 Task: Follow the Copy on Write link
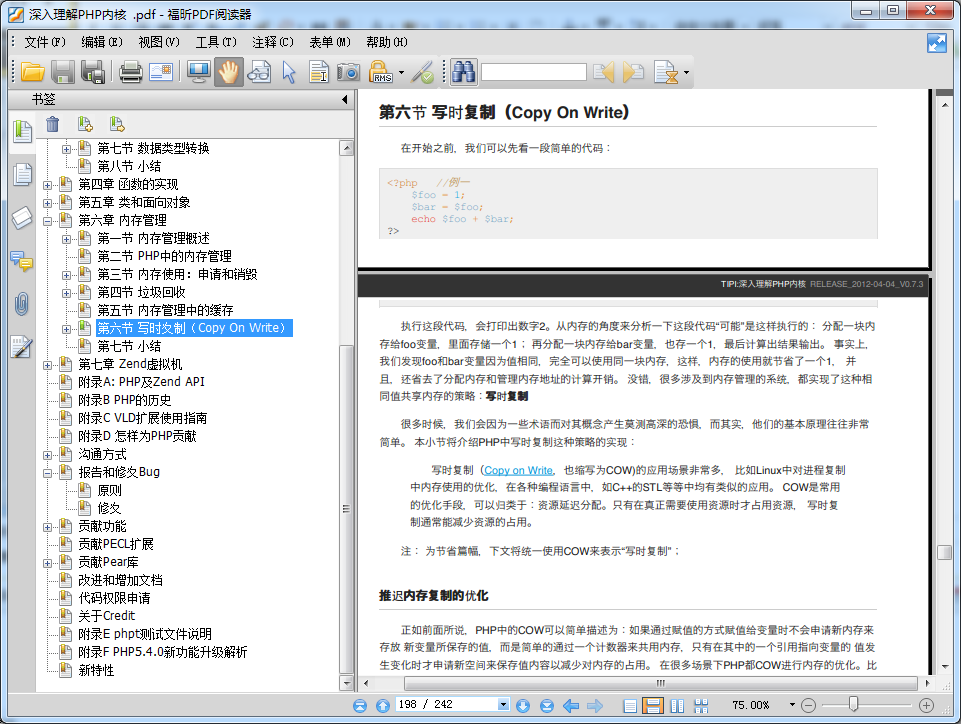click(518, 470)
